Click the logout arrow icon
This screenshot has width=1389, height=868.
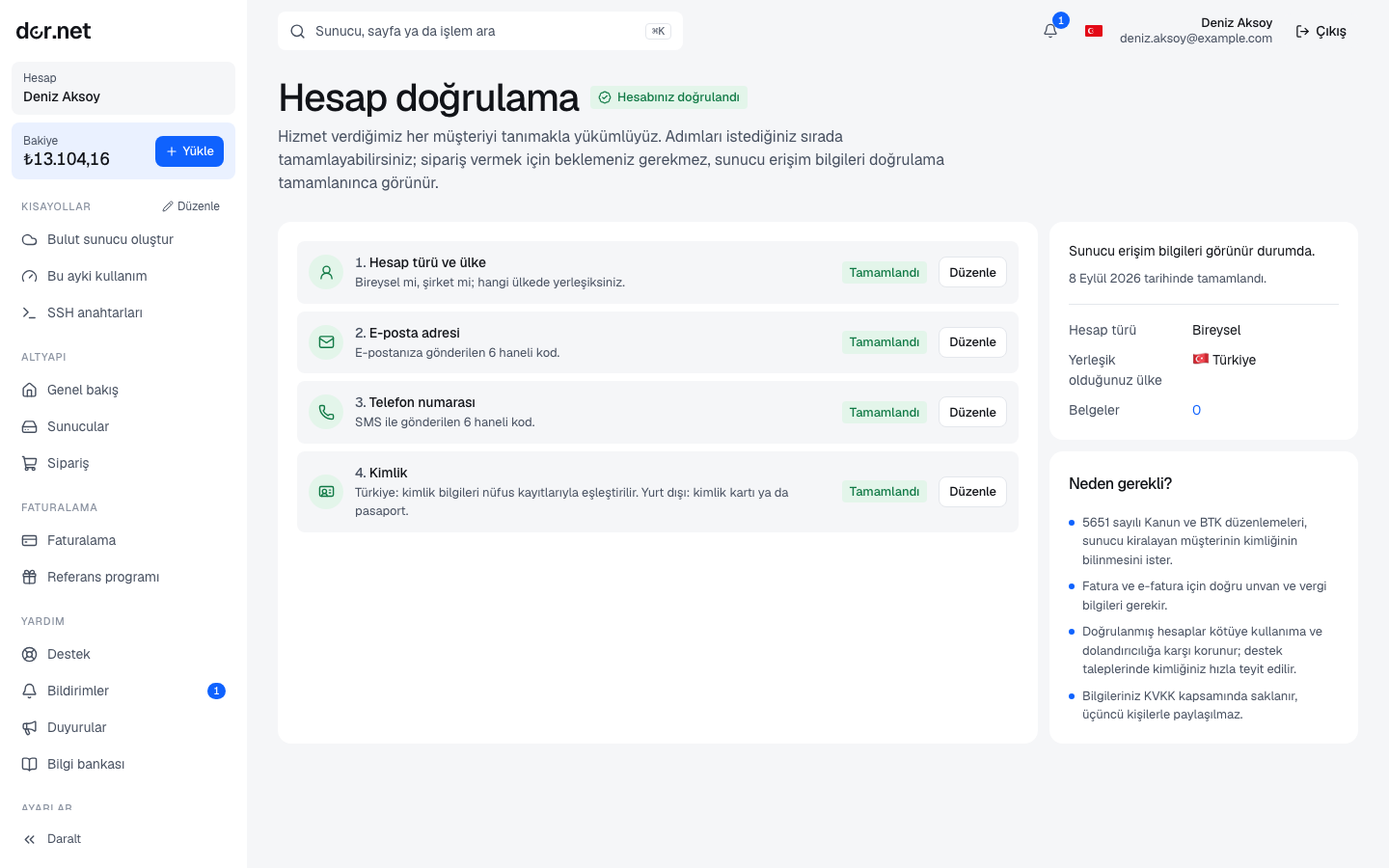1302,31
